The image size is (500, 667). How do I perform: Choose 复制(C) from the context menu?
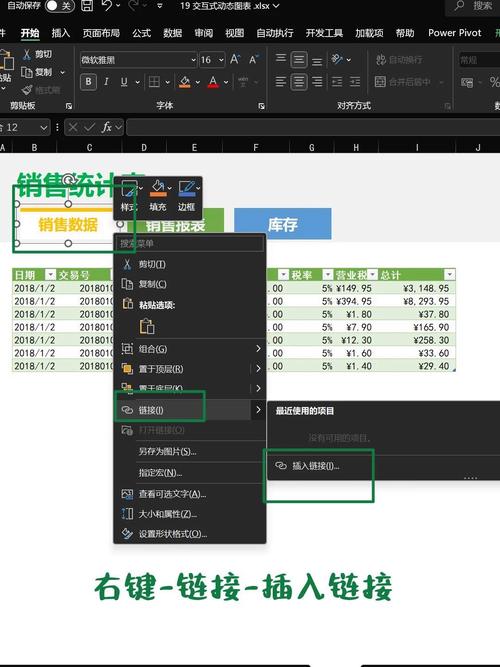[190, 284]
